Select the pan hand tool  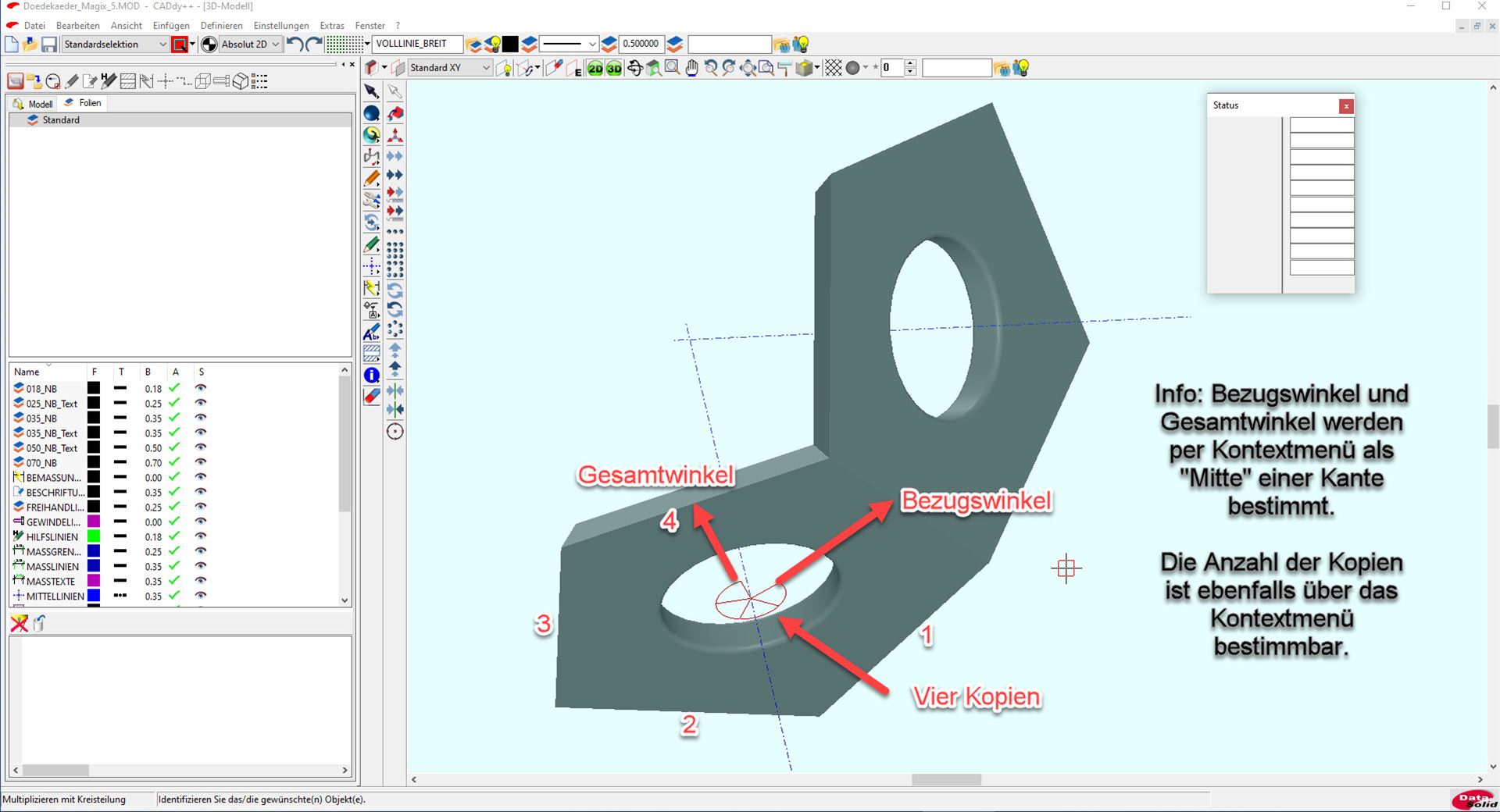point(691,69)
